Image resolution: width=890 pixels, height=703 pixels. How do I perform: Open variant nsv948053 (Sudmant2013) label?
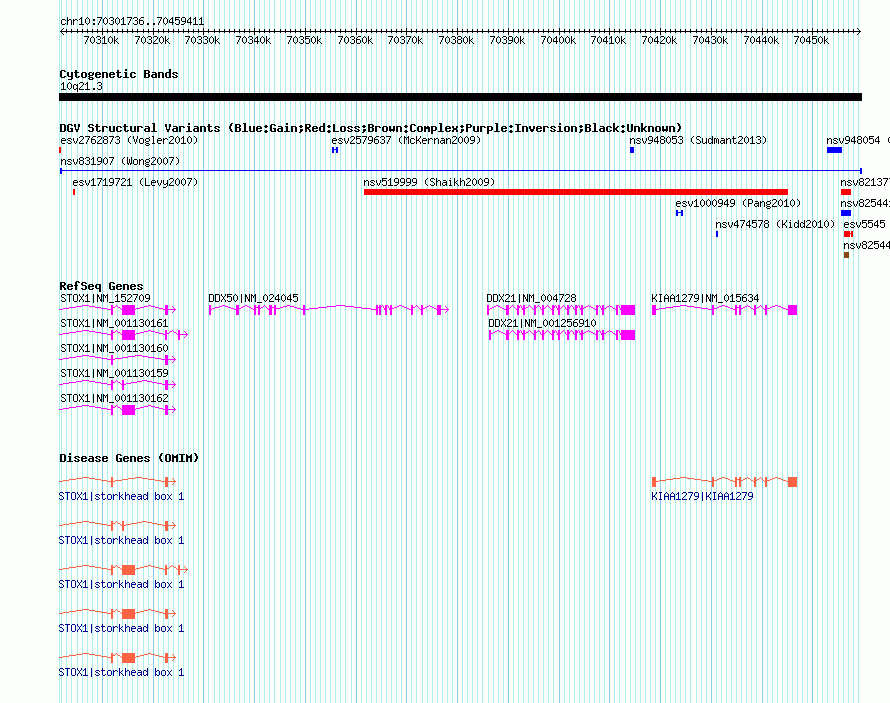698,140
